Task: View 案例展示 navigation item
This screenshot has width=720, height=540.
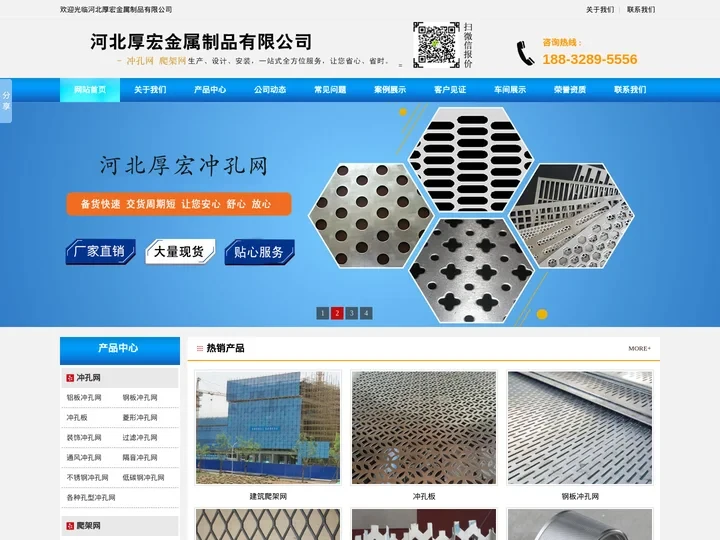Action: (x=390, y=90)
